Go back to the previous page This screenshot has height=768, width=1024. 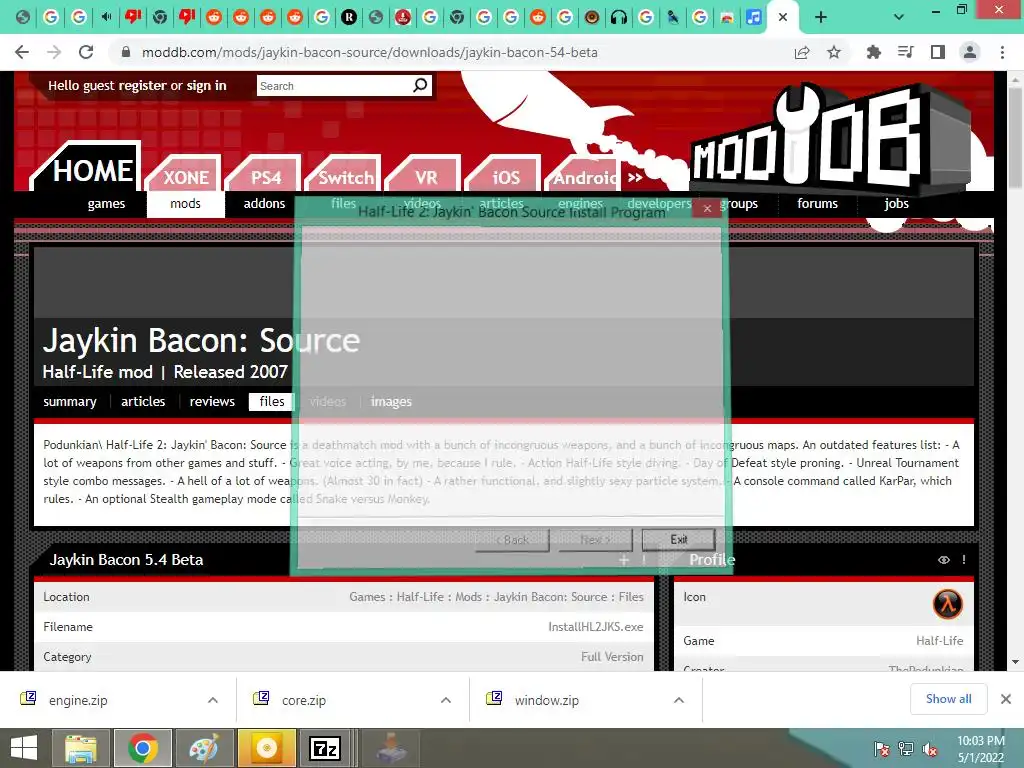22,52
